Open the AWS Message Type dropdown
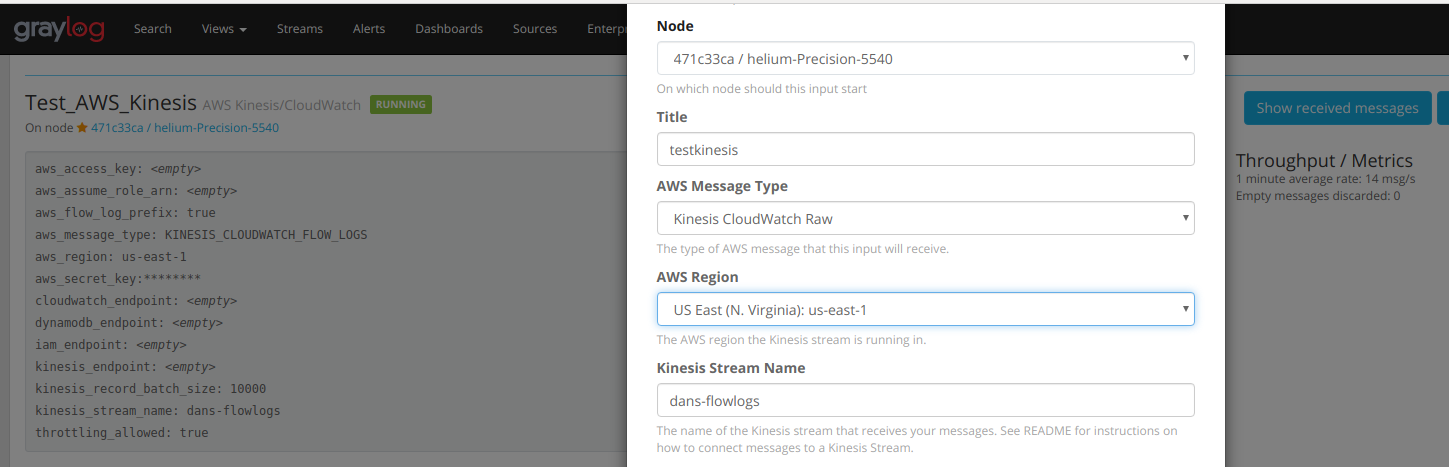Image resolution: width=1449 pixels, height=467 pixels. point(925,219)
